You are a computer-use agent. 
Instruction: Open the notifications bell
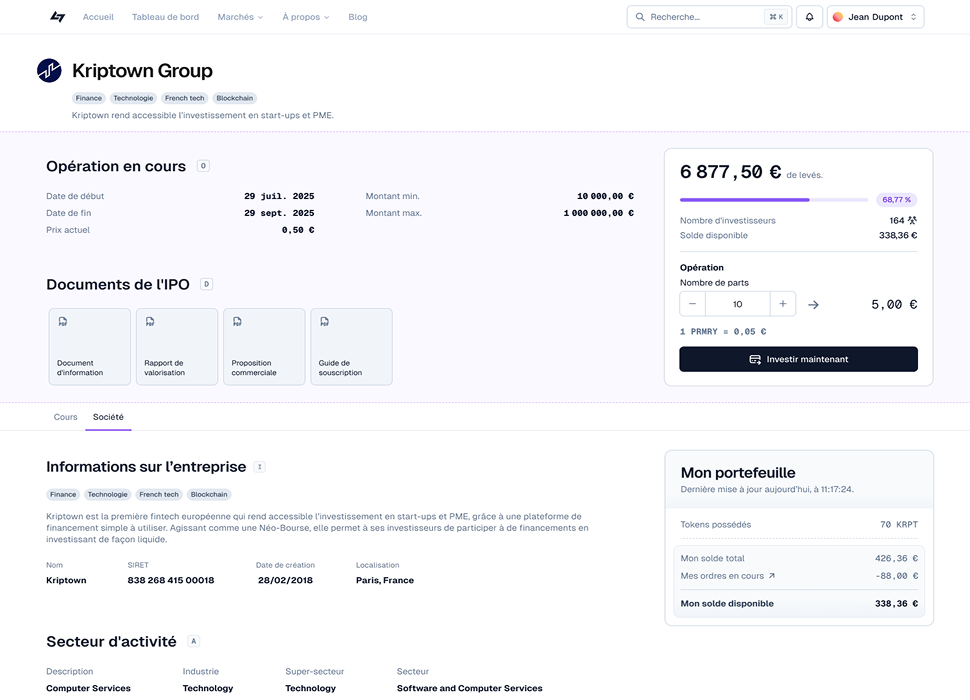click(x=809, y=17)
